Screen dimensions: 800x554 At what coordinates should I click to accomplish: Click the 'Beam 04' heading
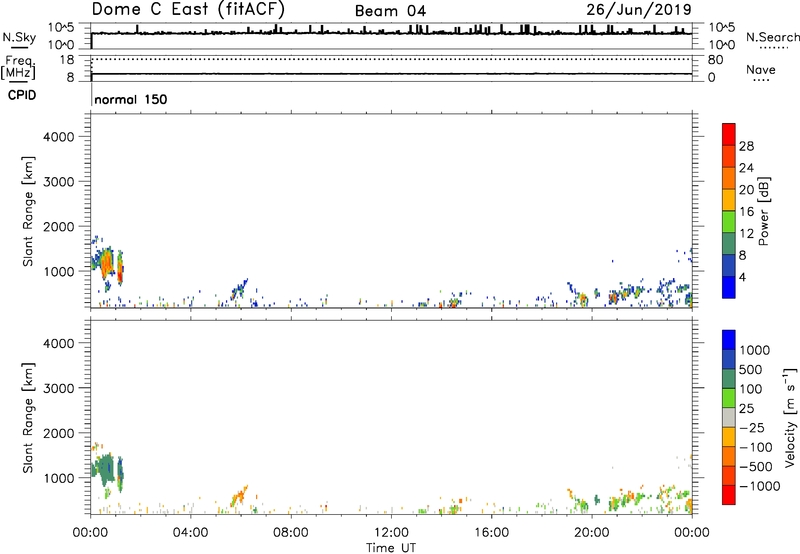coord(390,11)
